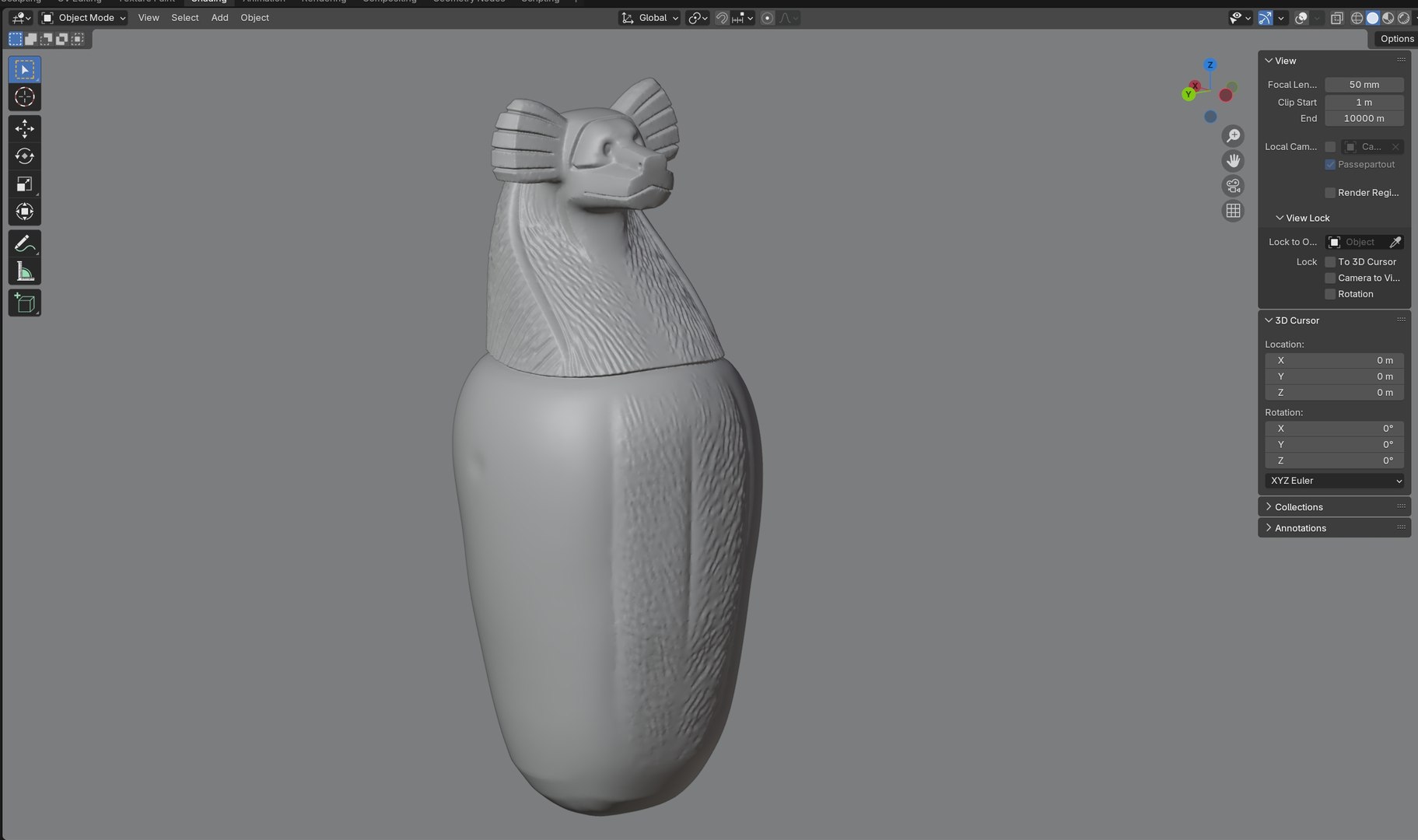1418x840 pixels.
Task: Edit 3D Cursor Location X field
Action: click(x=1335, y=361)
